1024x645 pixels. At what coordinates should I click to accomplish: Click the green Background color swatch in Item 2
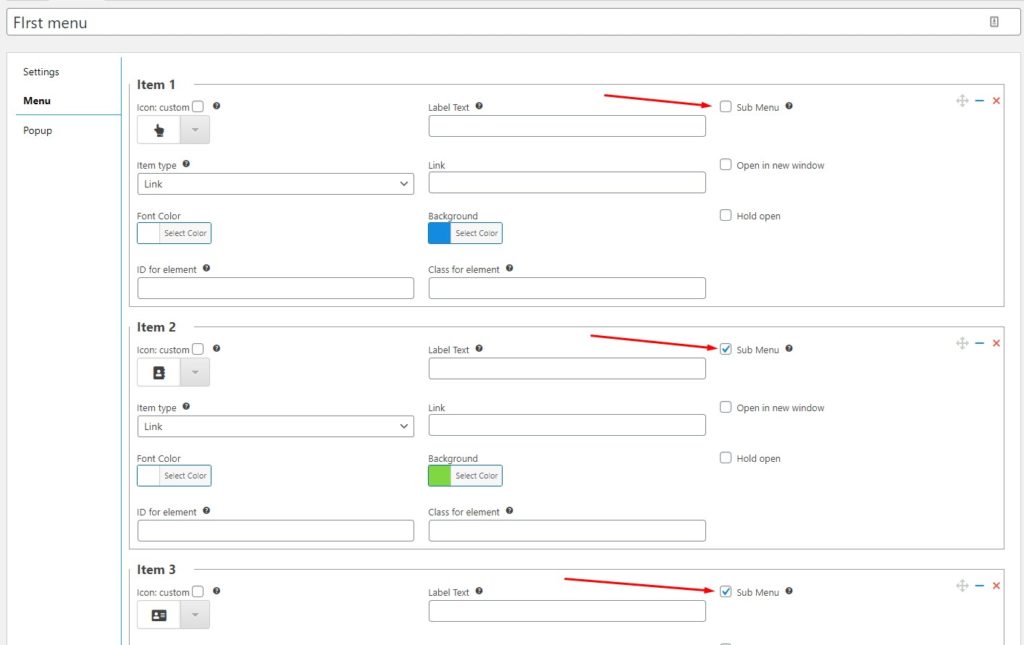[441, 475]
